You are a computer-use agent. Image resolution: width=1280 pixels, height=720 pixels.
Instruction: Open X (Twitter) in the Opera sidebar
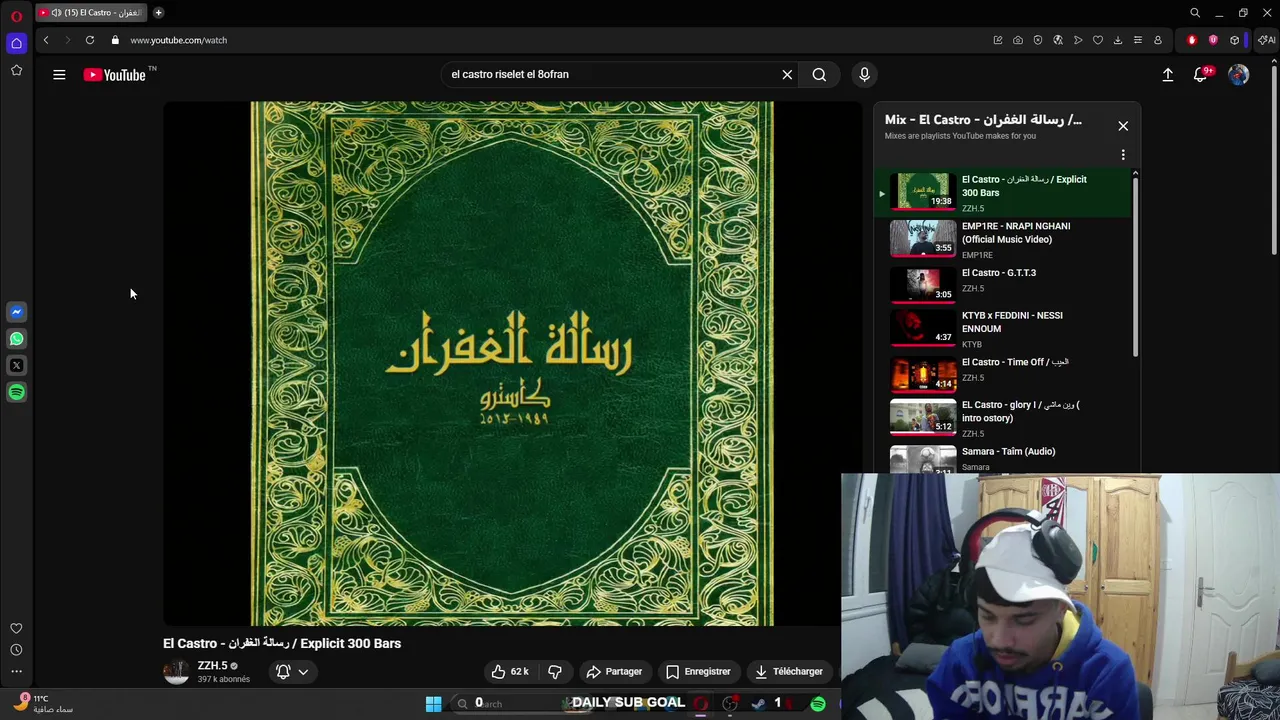click(x=16, y=366)
